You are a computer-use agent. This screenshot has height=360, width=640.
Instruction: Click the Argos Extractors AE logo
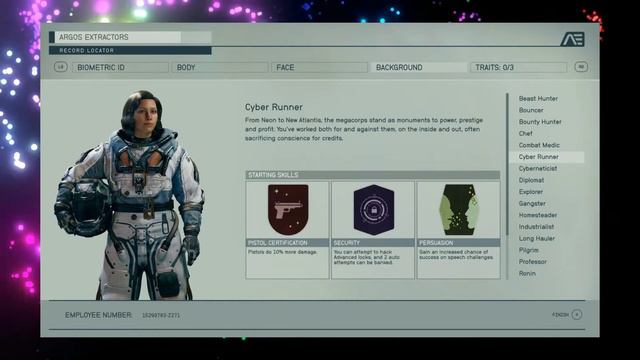pyautogui.click(x=572, y=39)
